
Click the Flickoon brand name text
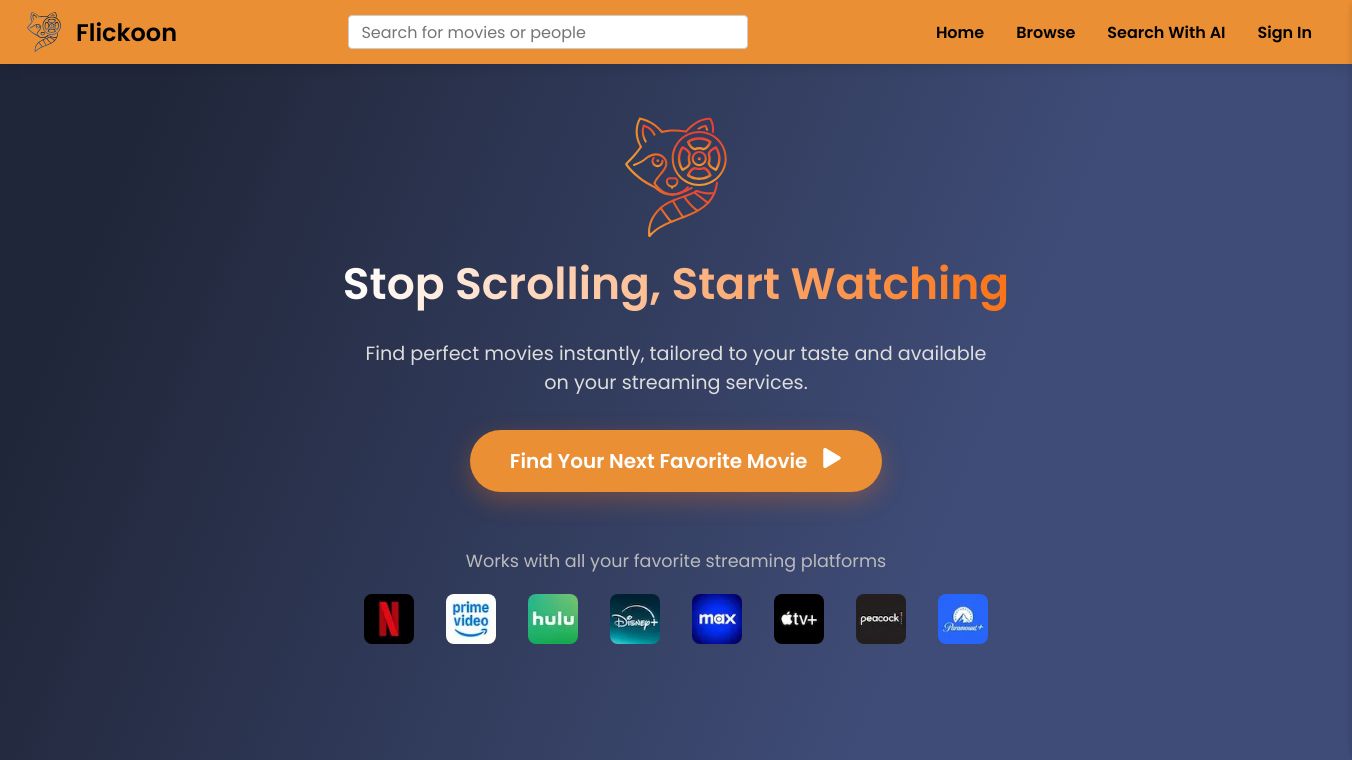tap(126, 32)
